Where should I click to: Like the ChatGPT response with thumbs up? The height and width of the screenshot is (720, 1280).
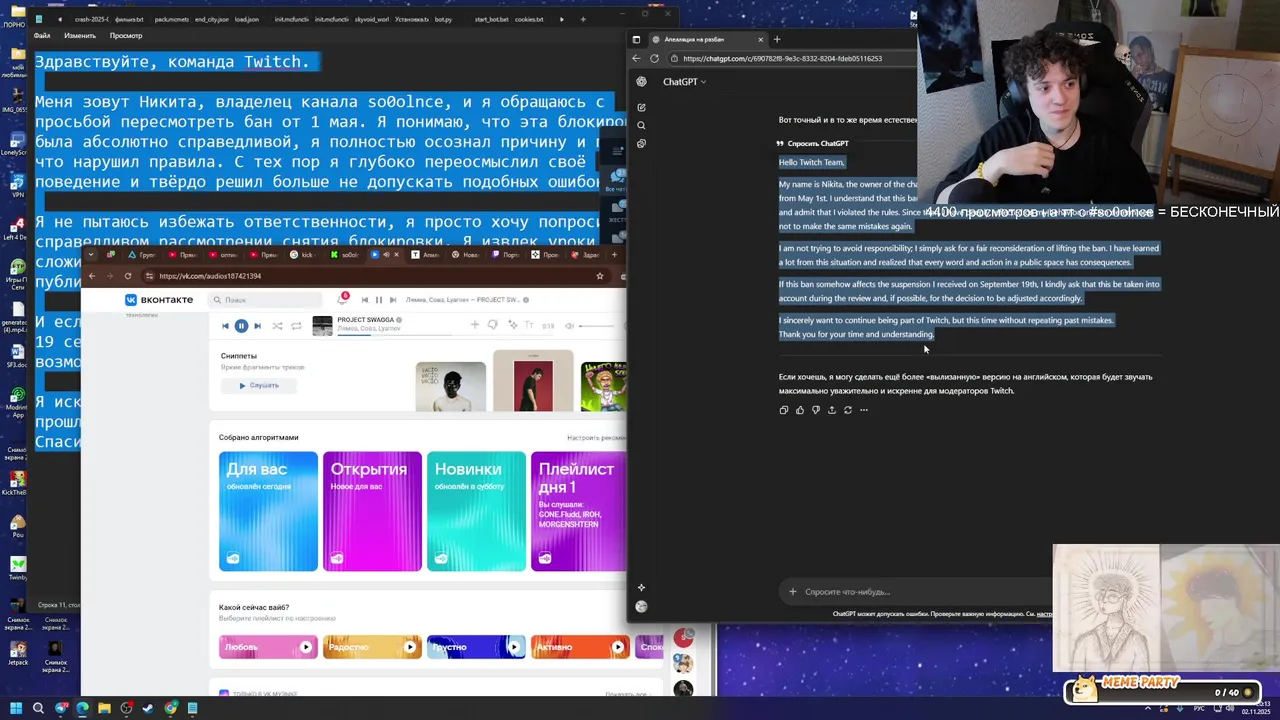point(799,410)
